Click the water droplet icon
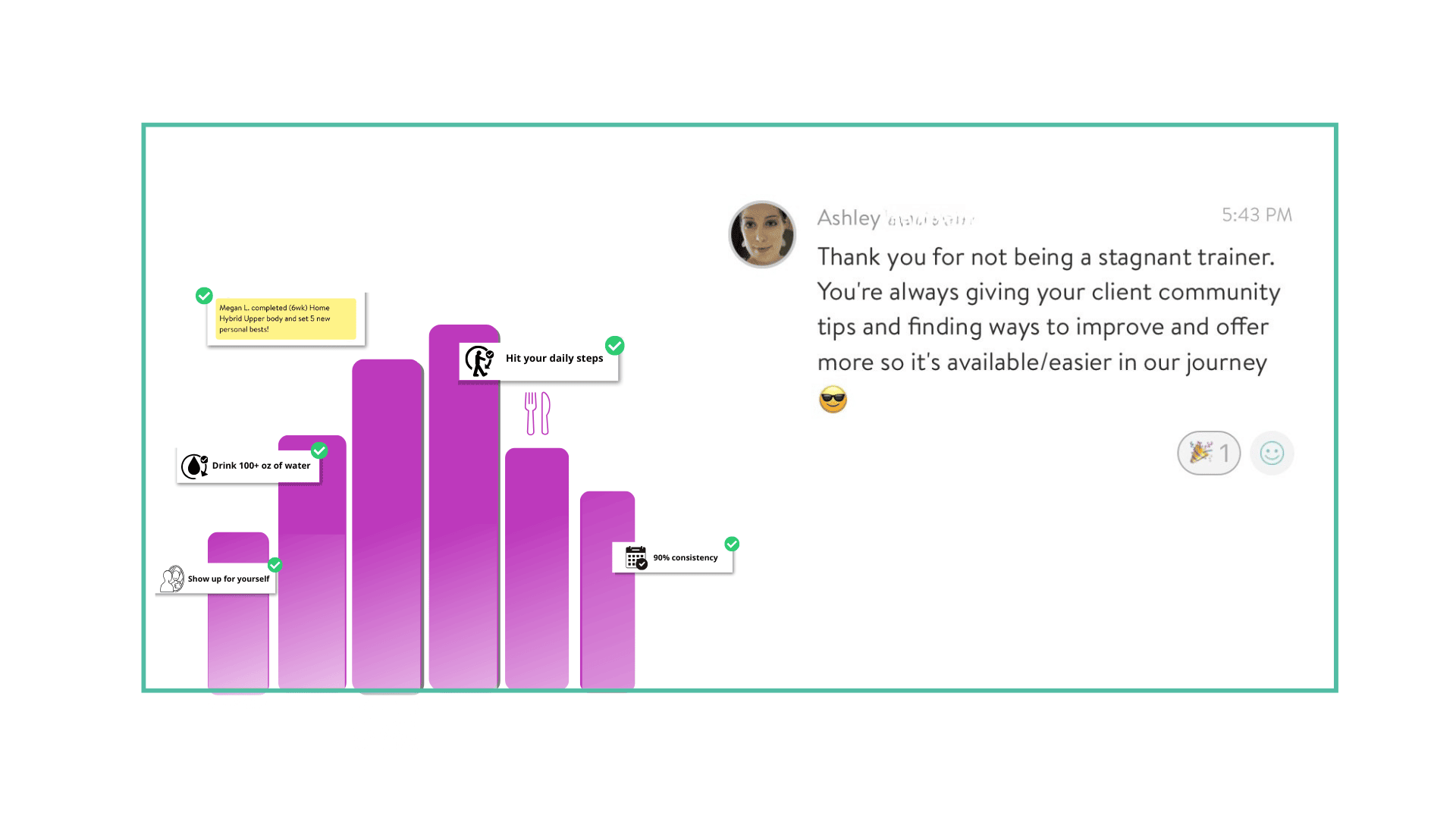Viewport: 1456px width, 819px height. pos(194,466)
